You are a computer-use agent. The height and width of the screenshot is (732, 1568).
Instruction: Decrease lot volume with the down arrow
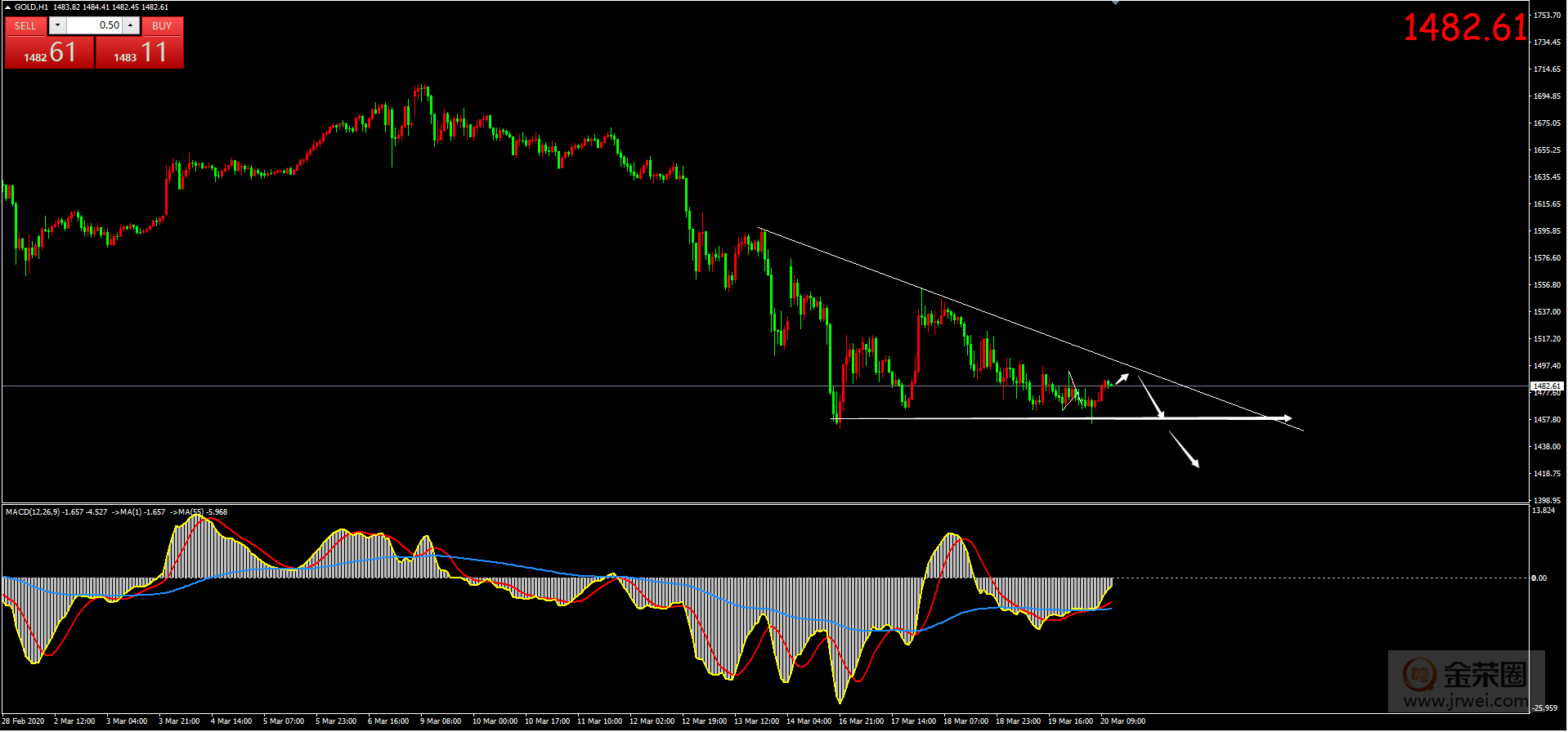point(57,25)
